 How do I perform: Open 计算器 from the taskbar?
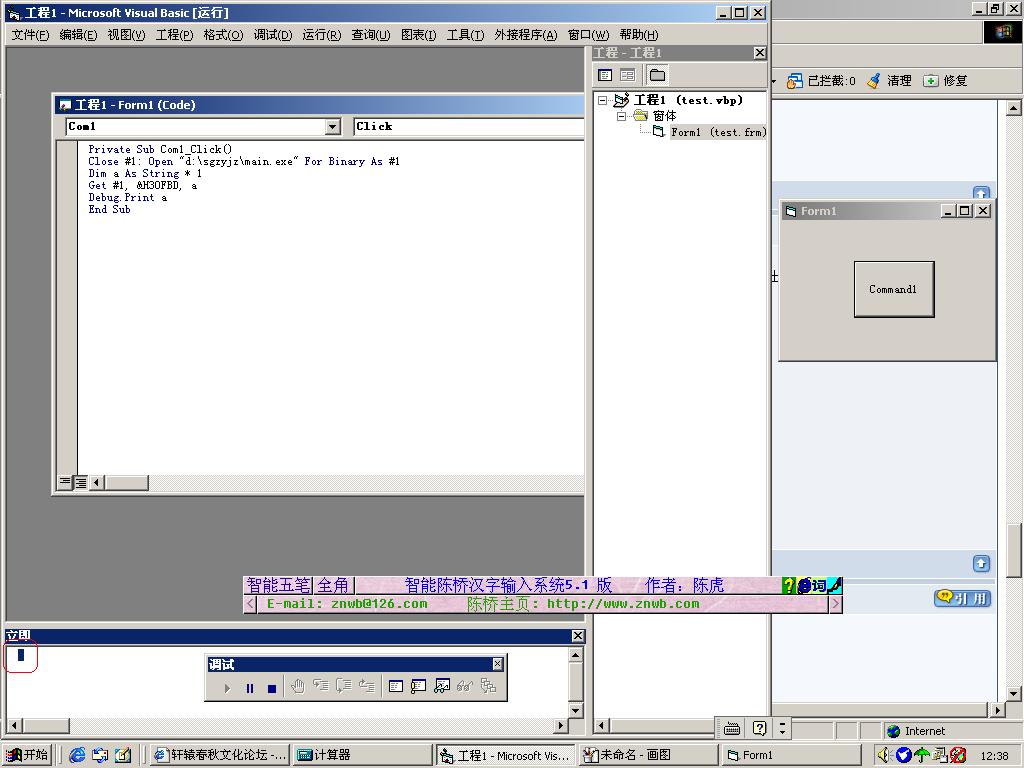(x=362, y=755)
